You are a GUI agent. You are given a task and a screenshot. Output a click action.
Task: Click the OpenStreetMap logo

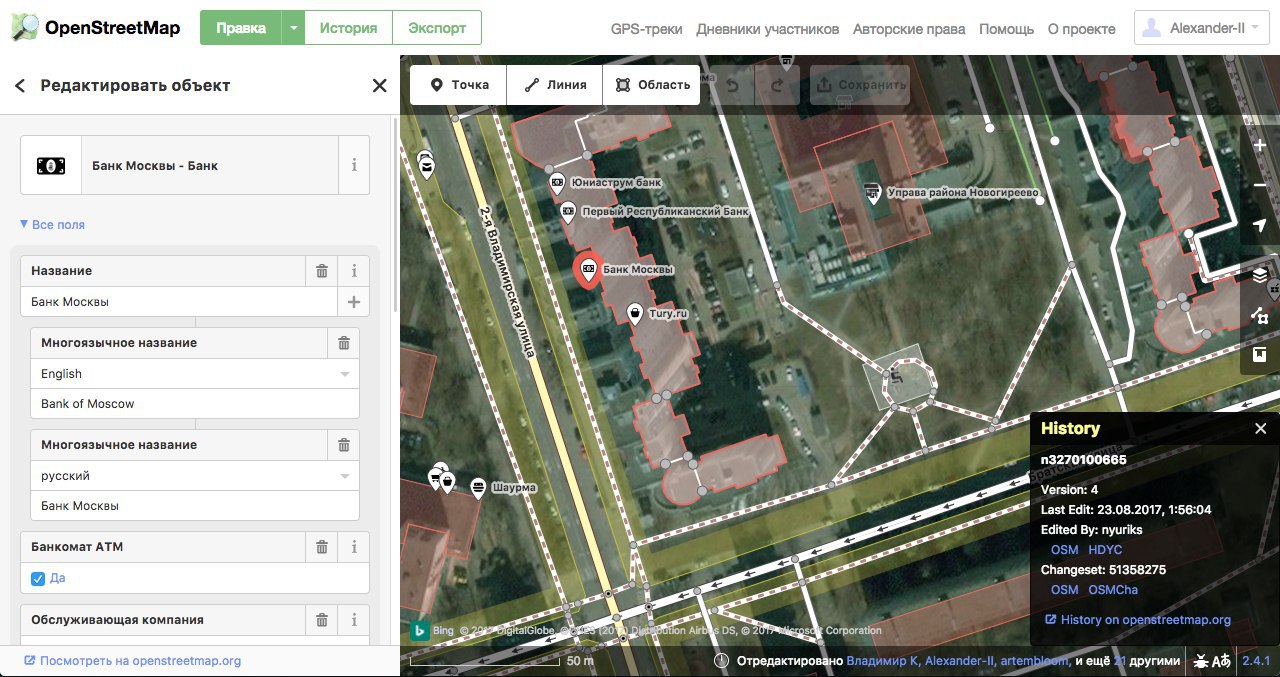click(x=97, y=27)
